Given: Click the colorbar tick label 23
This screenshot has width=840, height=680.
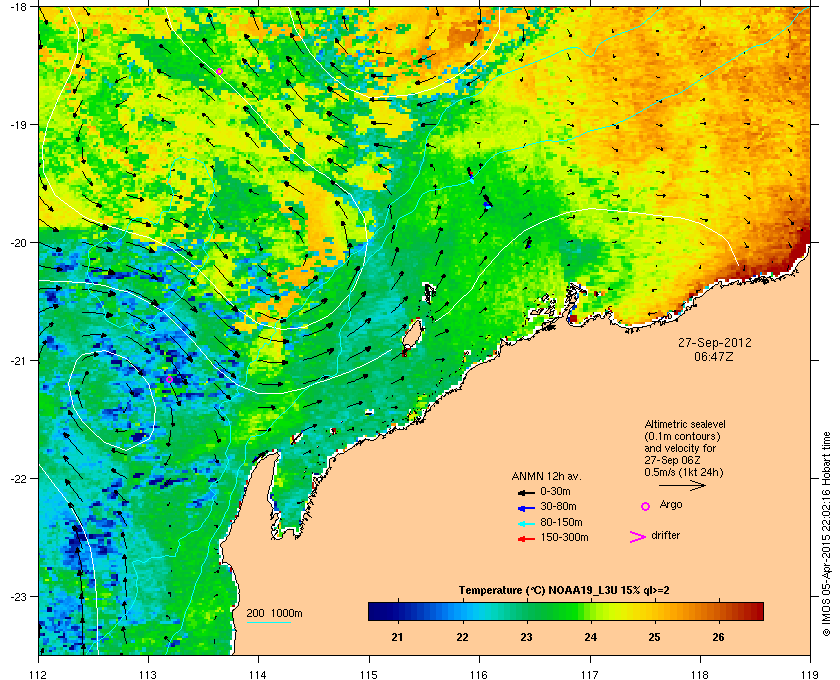Looking at the screenshot, I should (x=526, y=637).
